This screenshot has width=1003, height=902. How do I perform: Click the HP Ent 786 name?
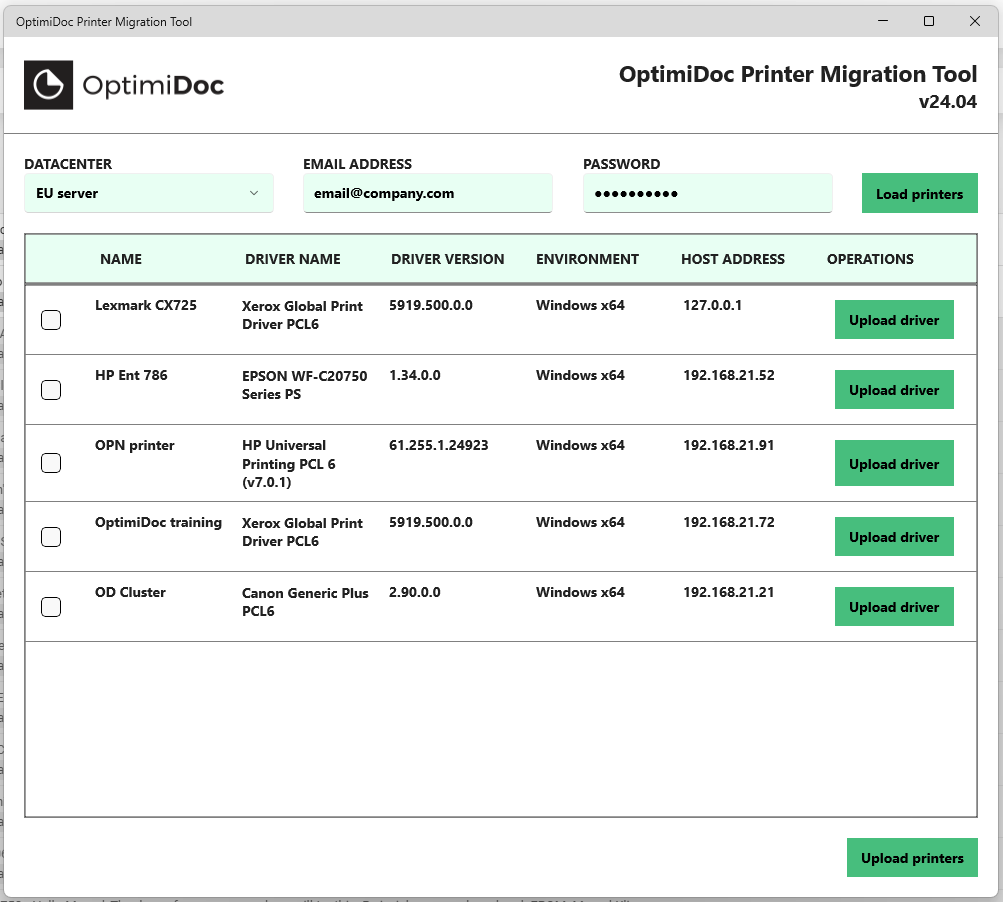tap(131, 375)
